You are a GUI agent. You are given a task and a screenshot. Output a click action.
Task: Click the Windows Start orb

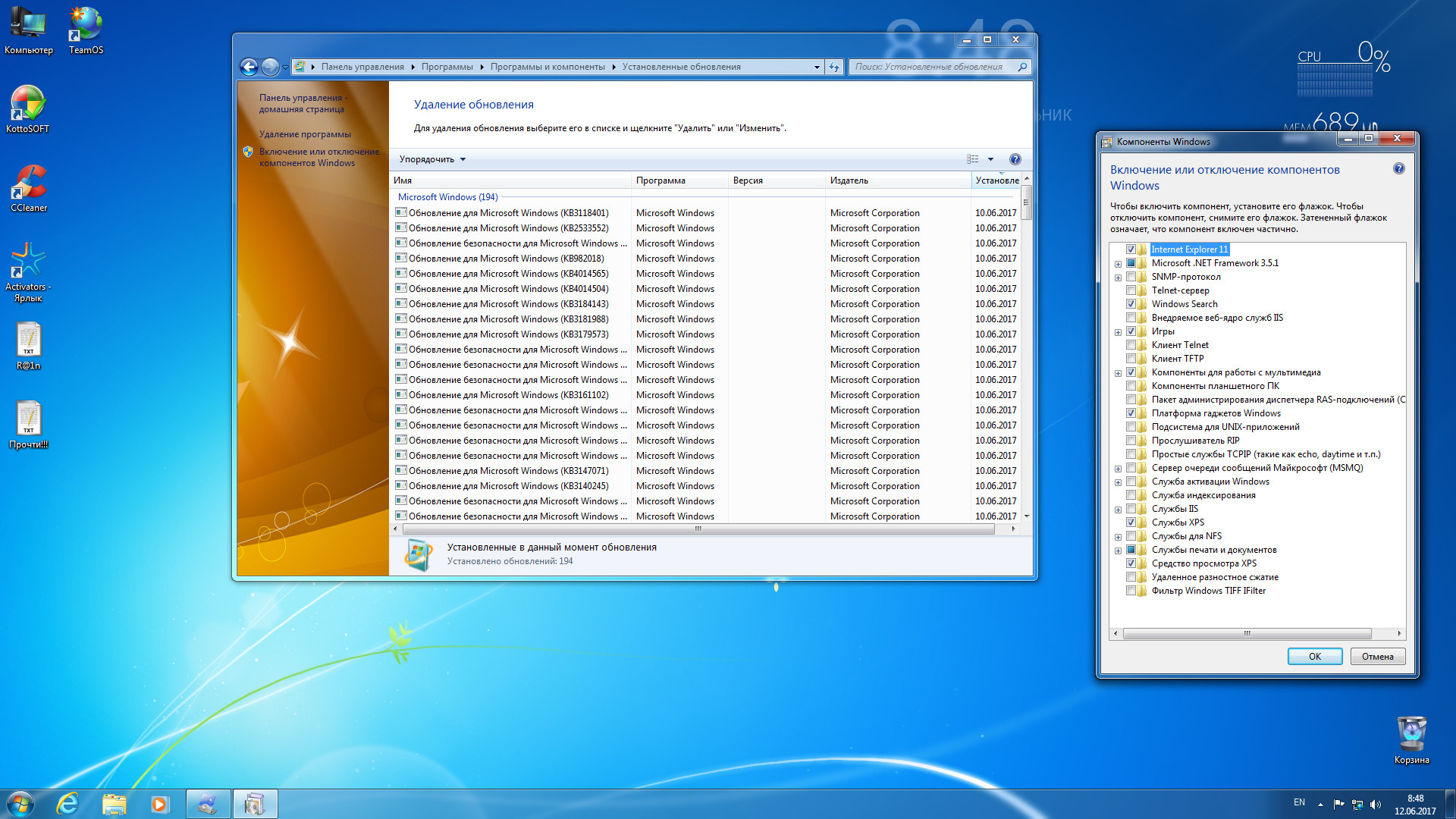click(20, 804)
